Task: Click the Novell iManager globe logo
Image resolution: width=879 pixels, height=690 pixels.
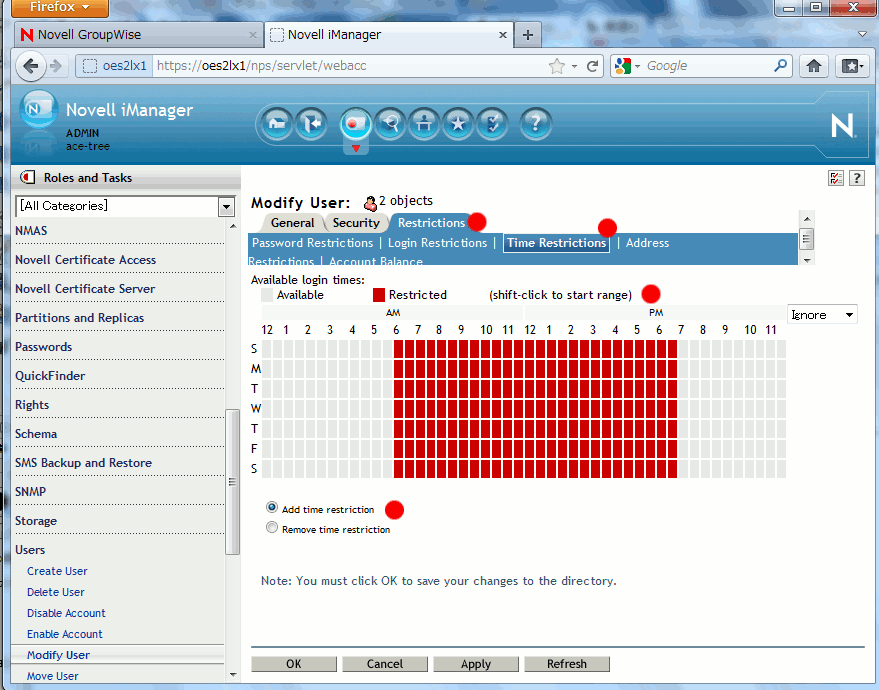Action: [38, 110]
